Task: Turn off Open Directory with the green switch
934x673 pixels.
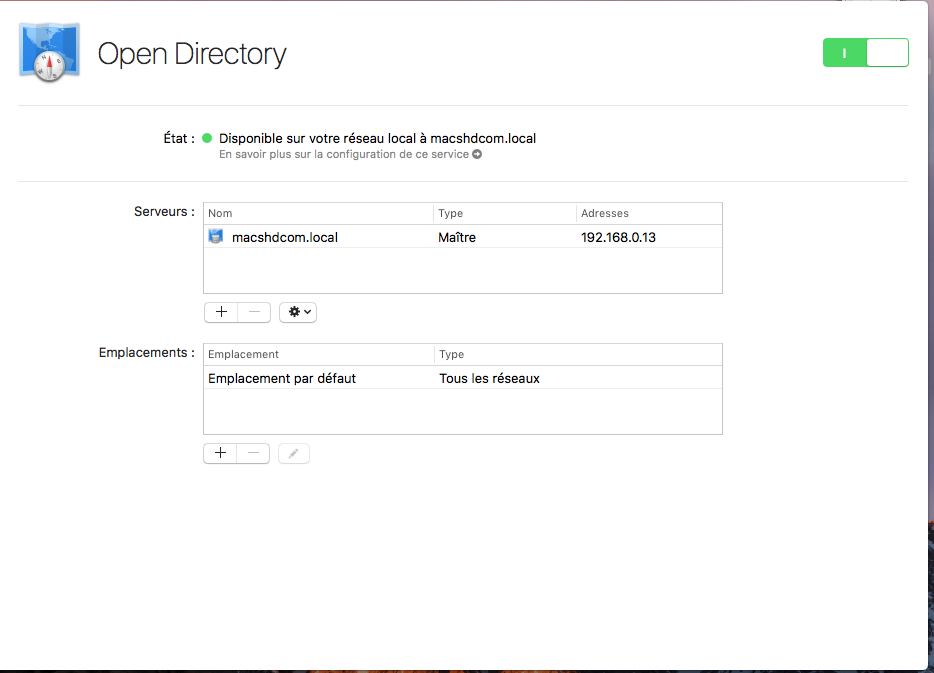Action: pyautogui.click(x=865, y=52)
